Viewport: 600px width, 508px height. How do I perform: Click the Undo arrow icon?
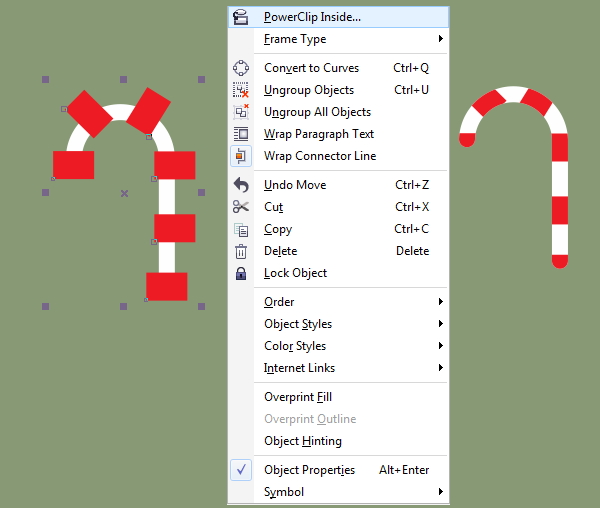(x=241, y=185)
